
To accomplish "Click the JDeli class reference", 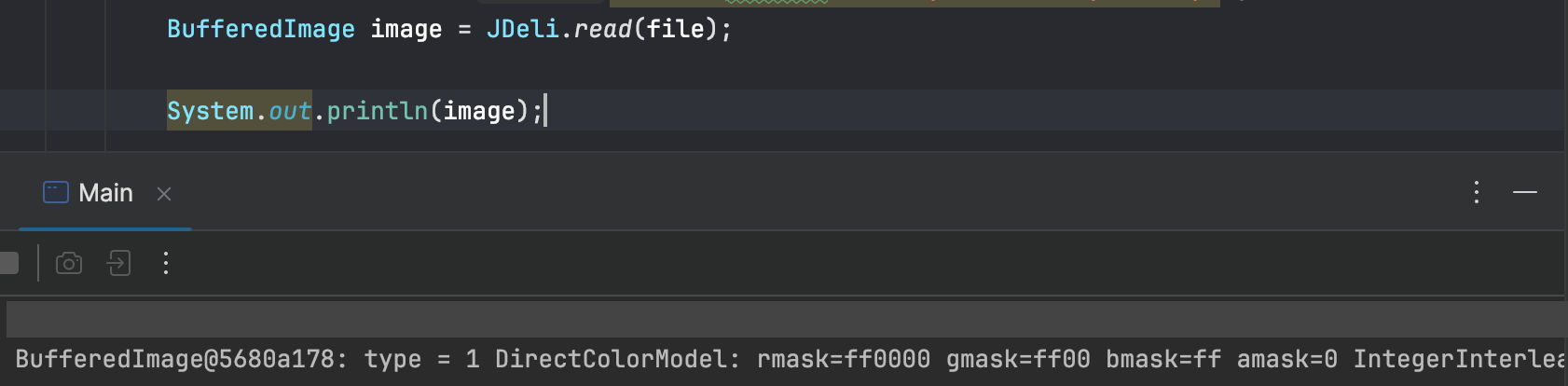I will 522,30.
